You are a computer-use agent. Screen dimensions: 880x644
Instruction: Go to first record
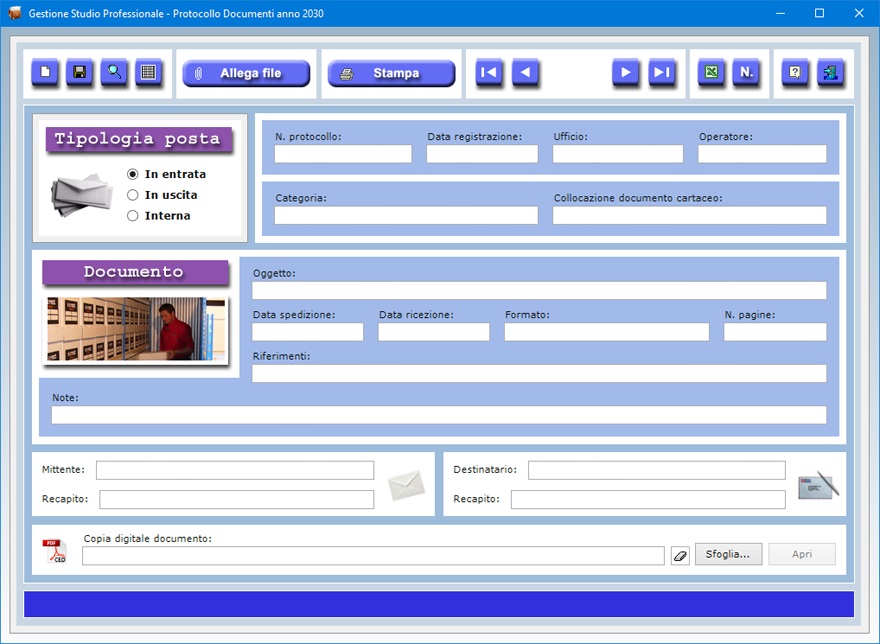click(489, 72)
